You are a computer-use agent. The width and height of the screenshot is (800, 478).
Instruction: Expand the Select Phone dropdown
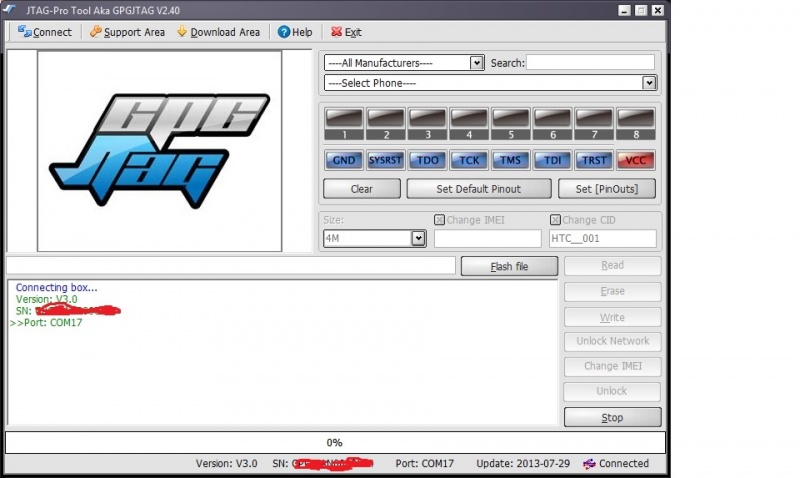coord(648,83)
